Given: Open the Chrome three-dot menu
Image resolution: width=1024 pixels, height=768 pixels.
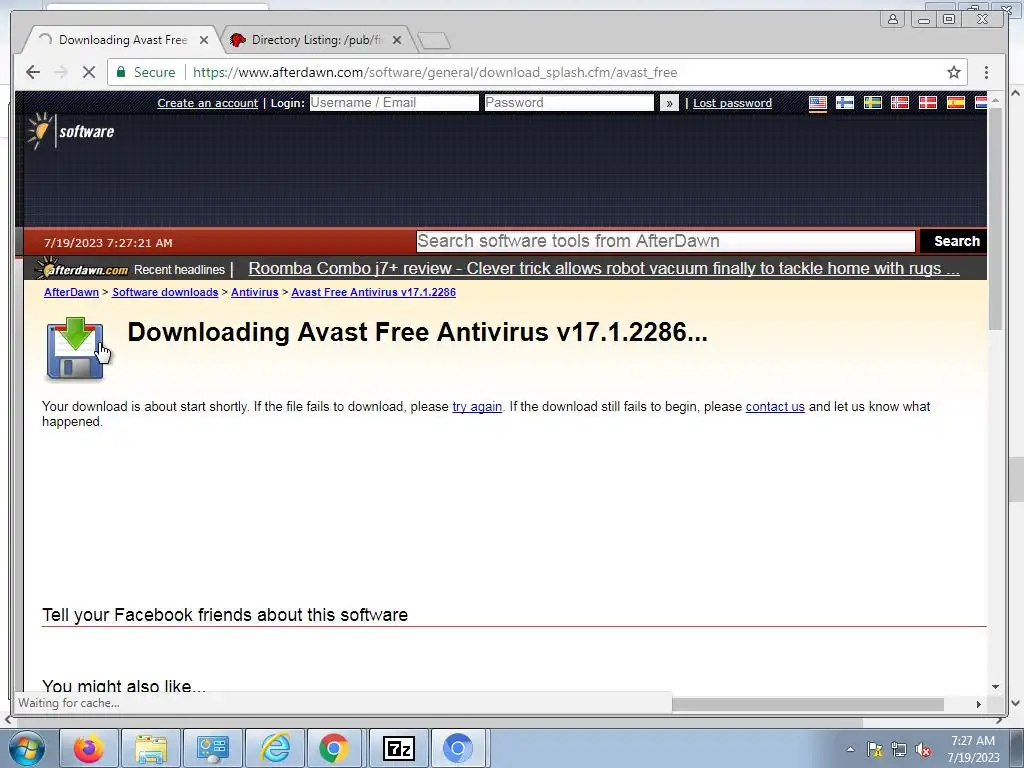Looking at the screenshot, I should (x=986, y=72).
